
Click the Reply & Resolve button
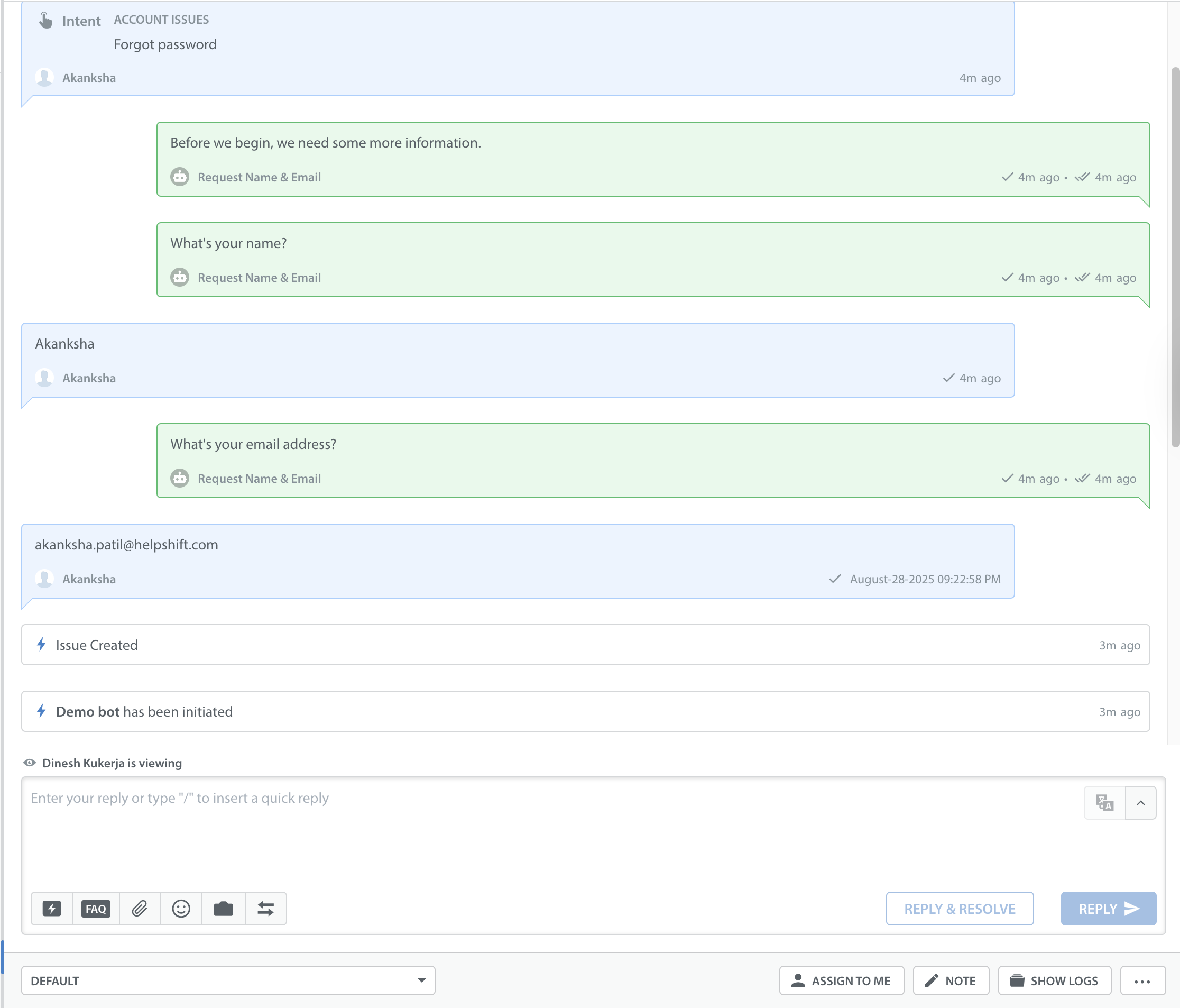tap(960, 908)
